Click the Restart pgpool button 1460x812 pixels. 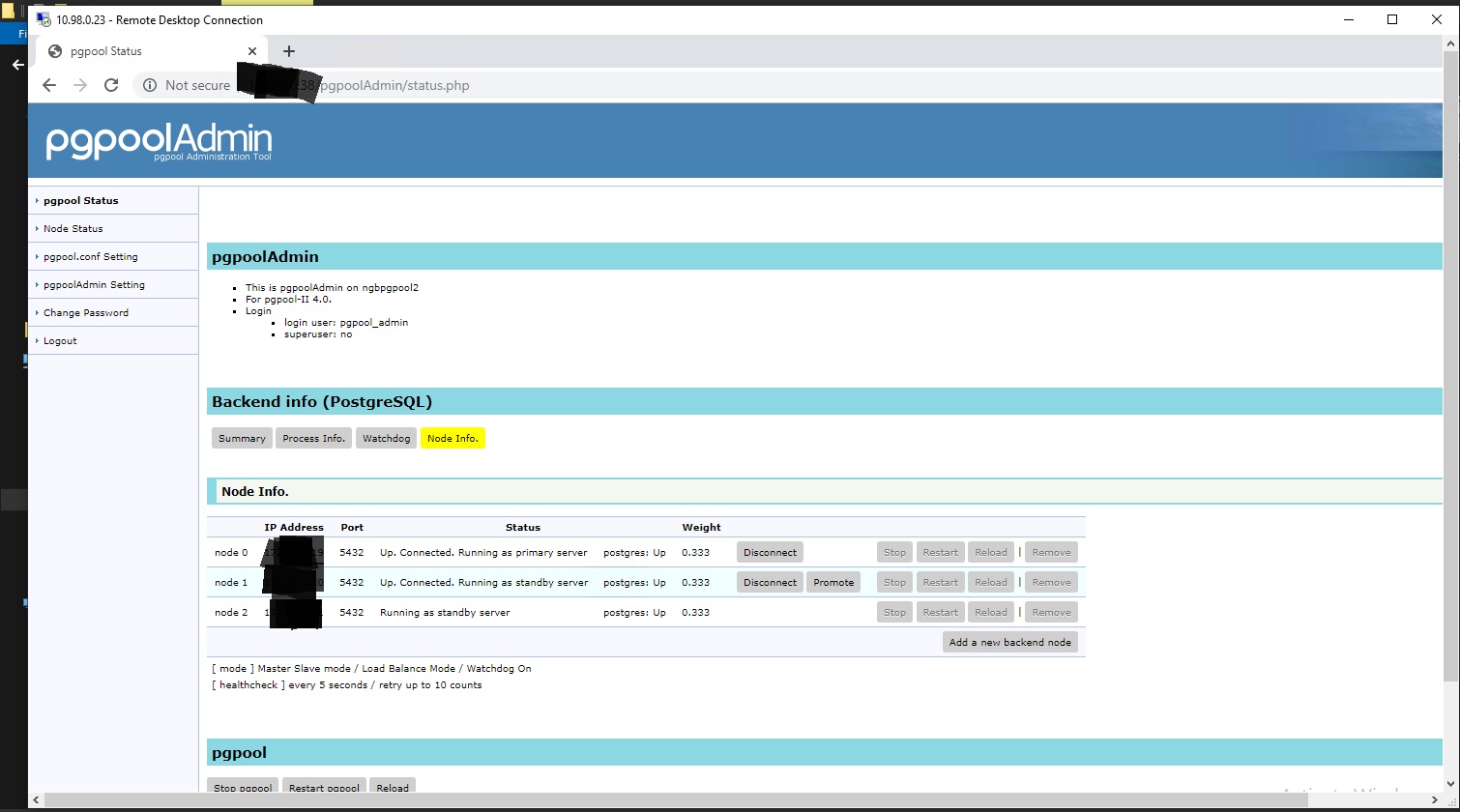tap(324, 787)
